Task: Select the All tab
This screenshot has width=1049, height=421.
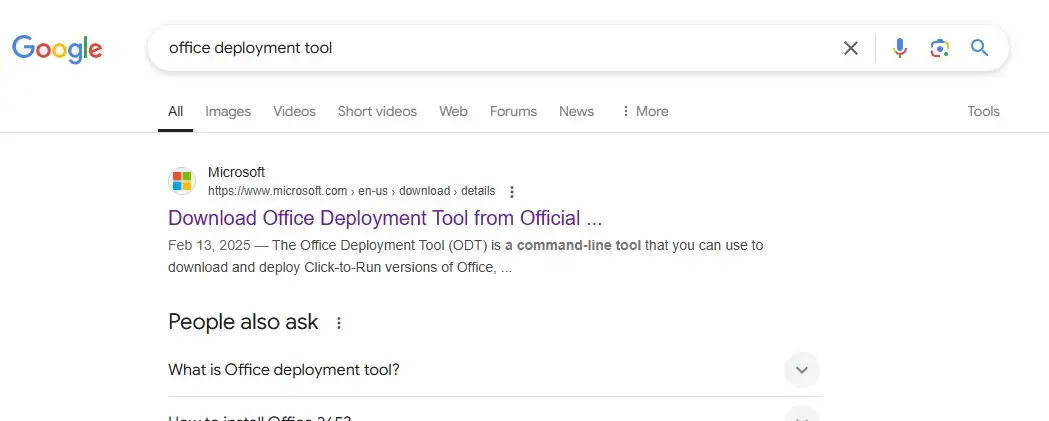Action: pos(175,111)
